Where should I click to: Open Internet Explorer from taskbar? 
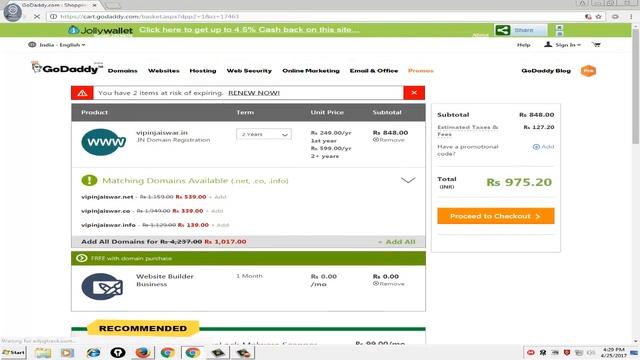click(93, 352)
